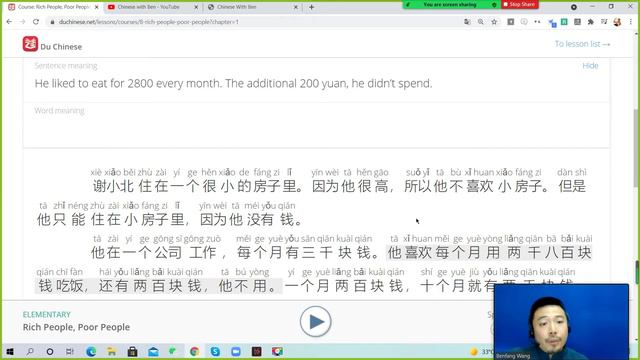
Task: Click the Rich People, Poor People title
Action: tap(76, 327)
